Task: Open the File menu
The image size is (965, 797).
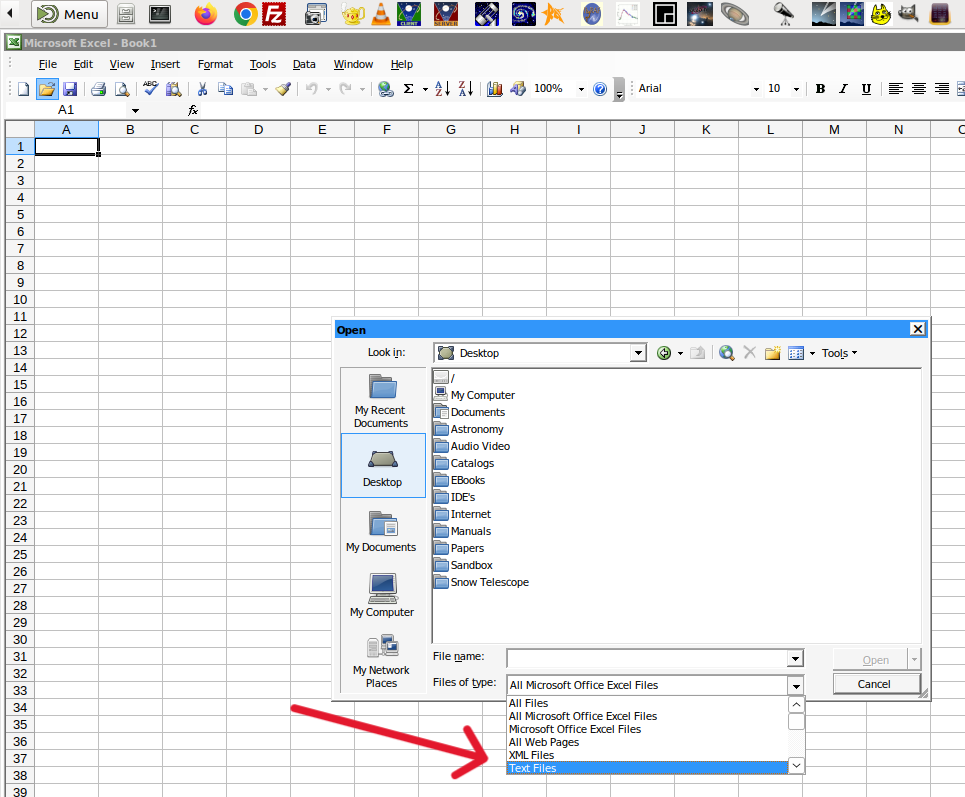Action: [47, 64]
